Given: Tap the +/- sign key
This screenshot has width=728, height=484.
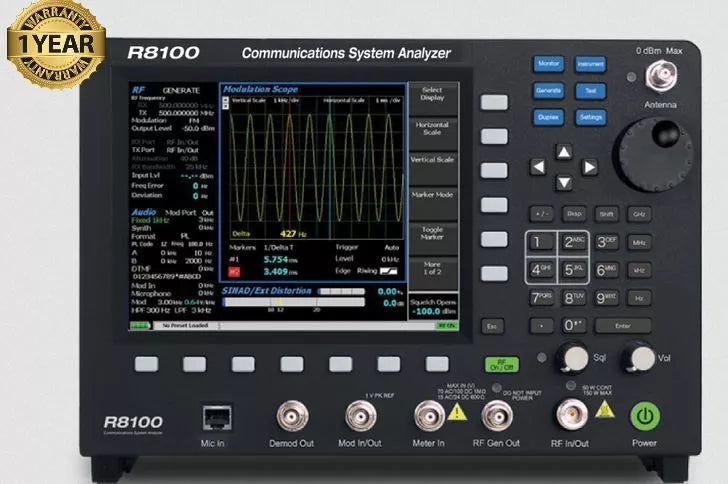Looking at the screenshot, I should point(541,214).
